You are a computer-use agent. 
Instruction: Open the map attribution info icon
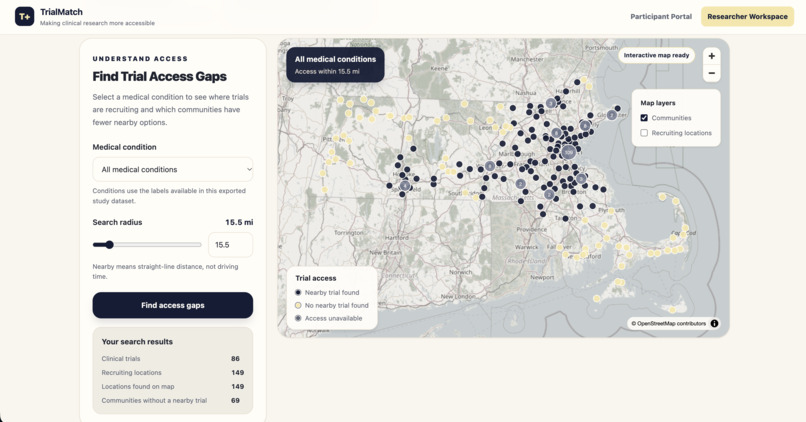pos(715,323)
